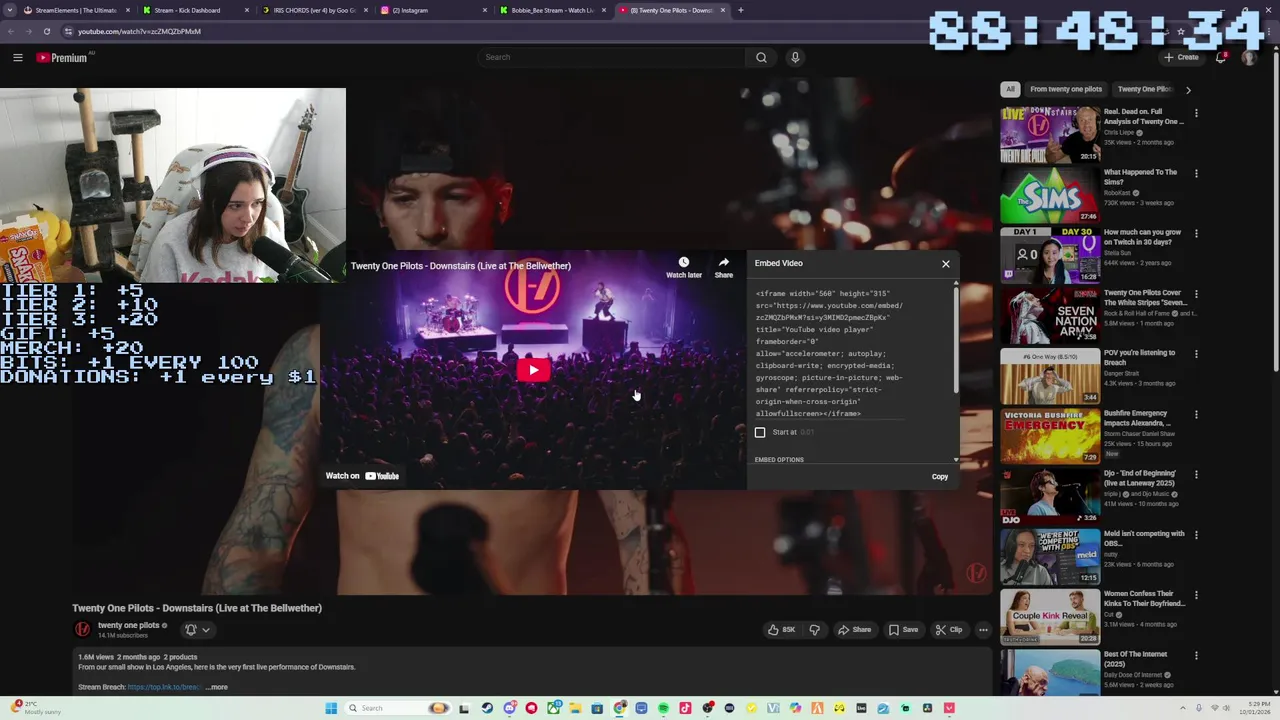Screen dimensions: 1280x720
Task: Open Share below the video
Action: pyautogui.click(x=854, y=630)
